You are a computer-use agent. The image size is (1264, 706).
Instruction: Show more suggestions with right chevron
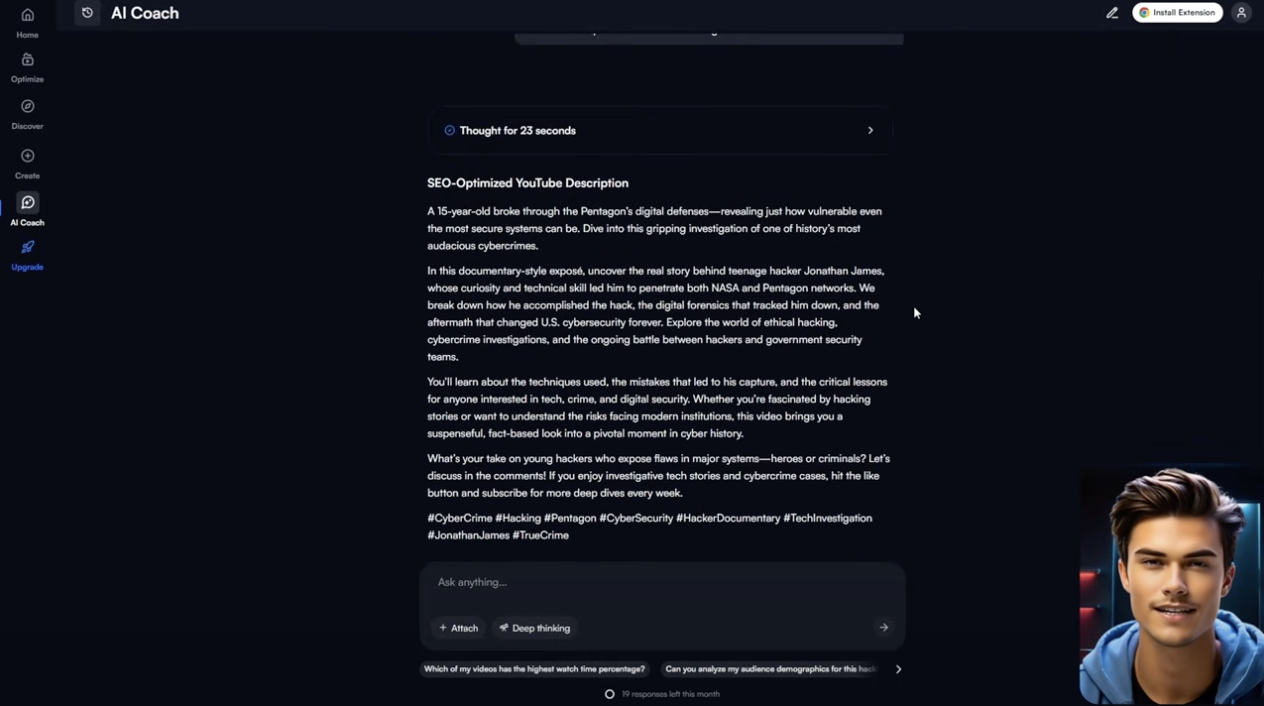[898, 669]
